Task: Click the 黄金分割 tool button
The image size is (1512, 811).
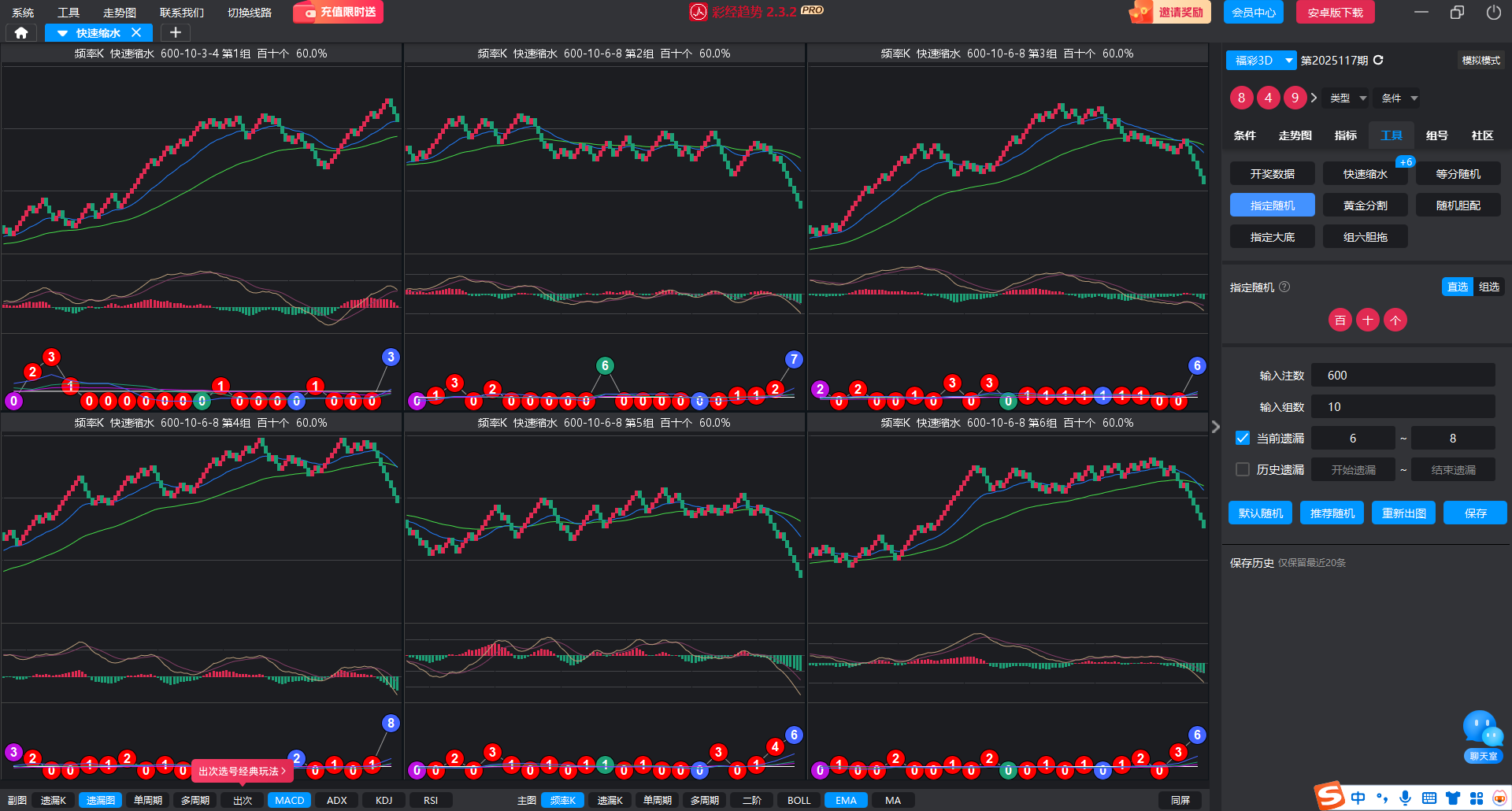Action: click(x=1365, y=205)
